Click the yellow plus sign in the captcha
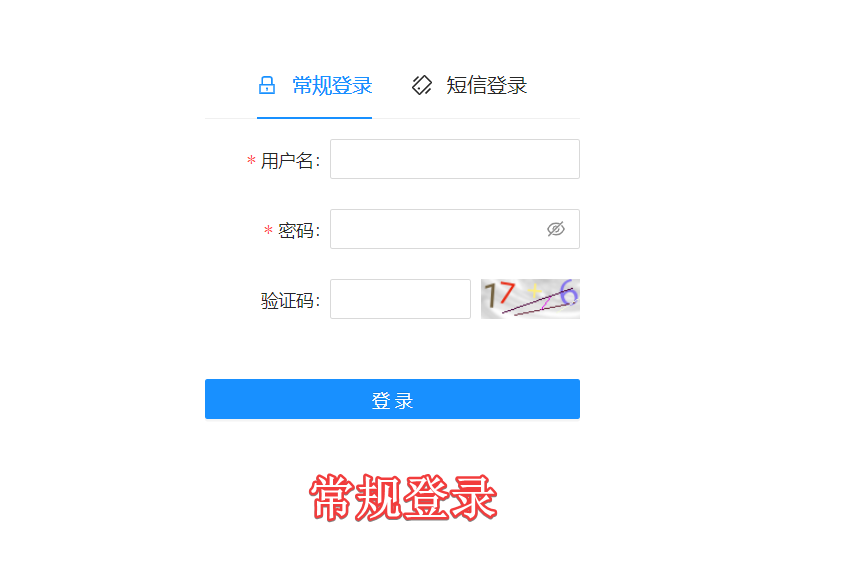This screenshot has width=846, height=567. [x=534, y=292]
